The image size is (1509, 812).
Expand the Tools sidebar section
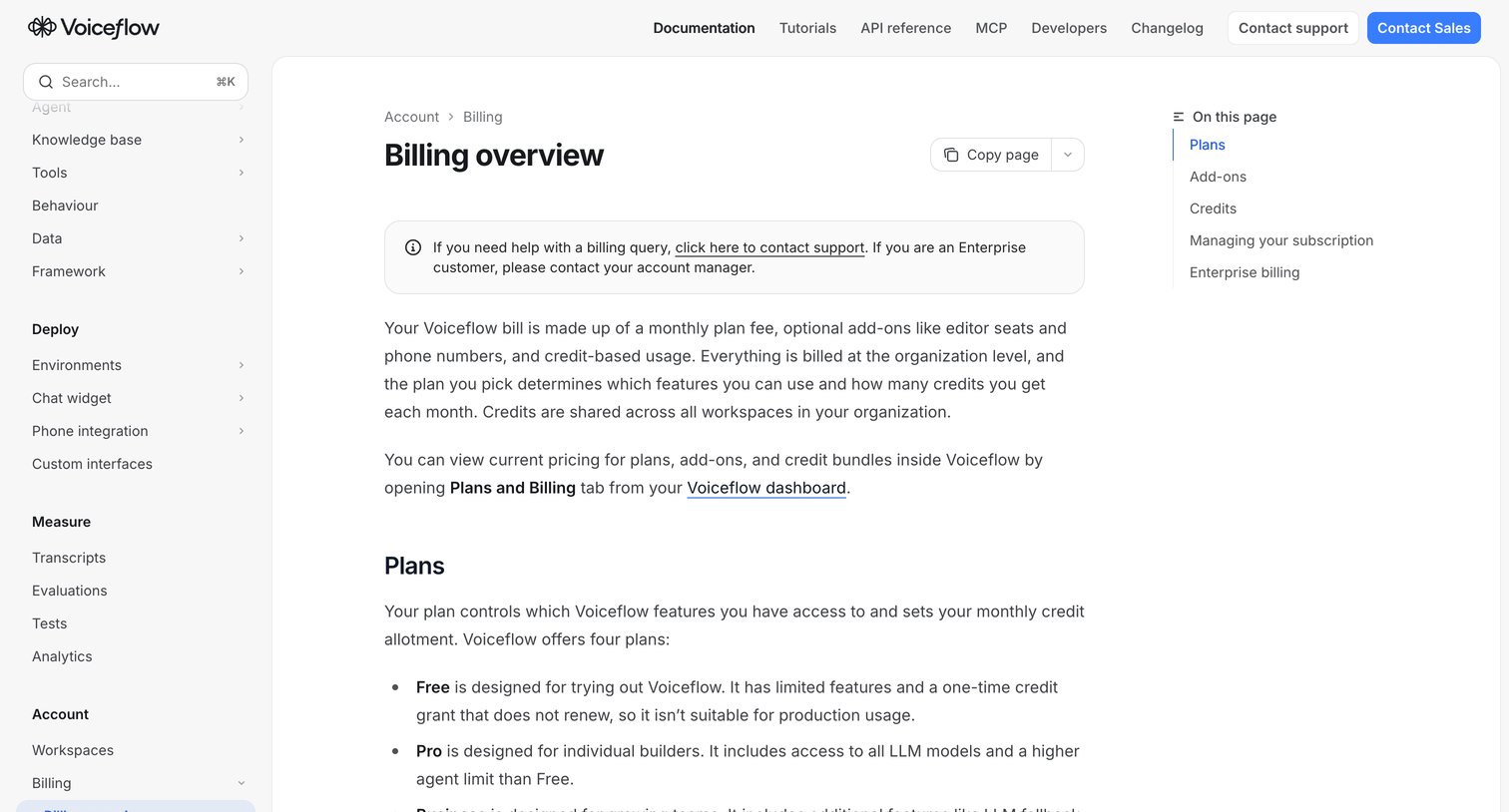[242, 173]
